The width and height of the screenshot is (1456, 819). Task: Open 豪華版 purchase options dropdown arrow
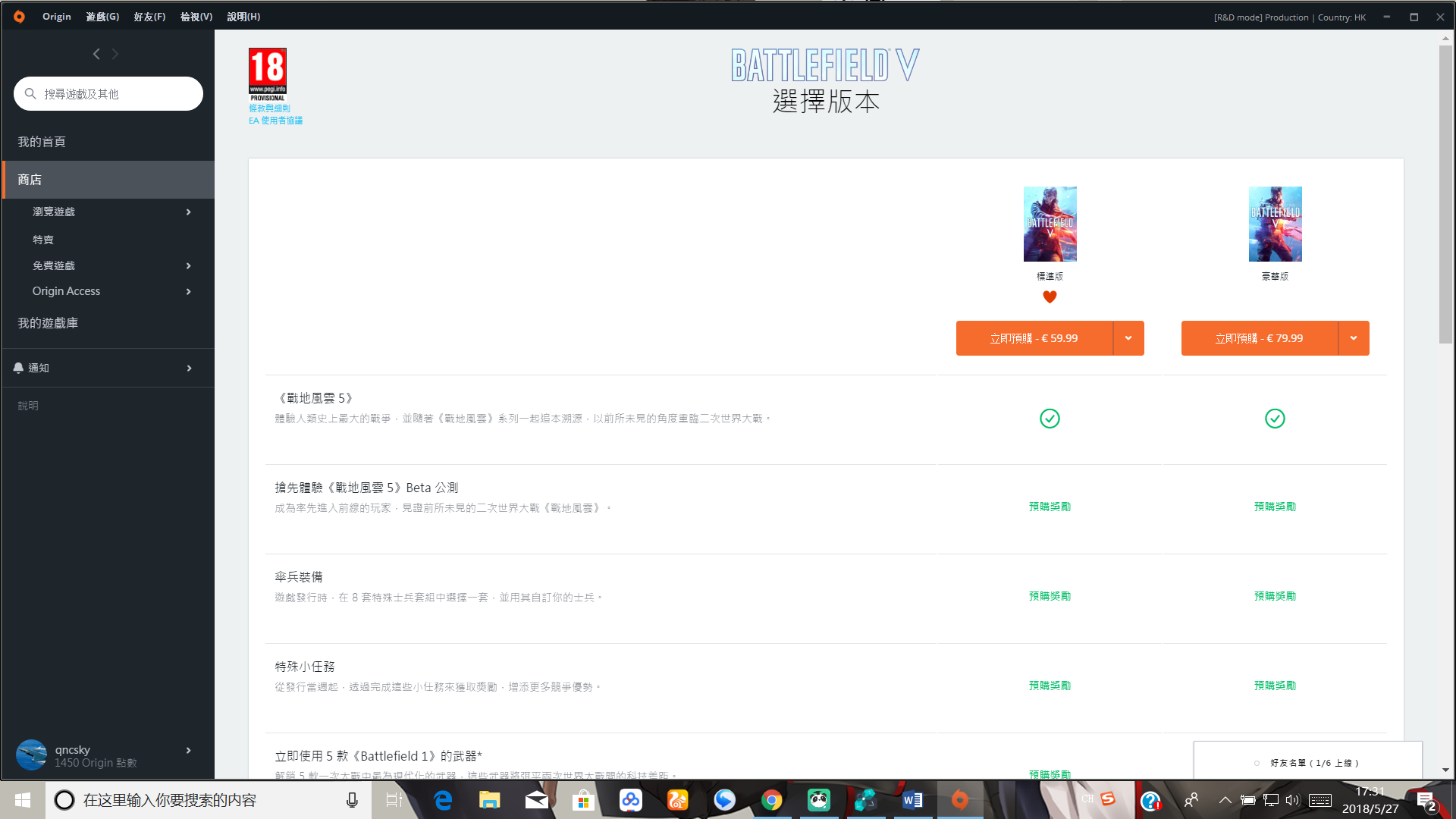point(1354,338)
